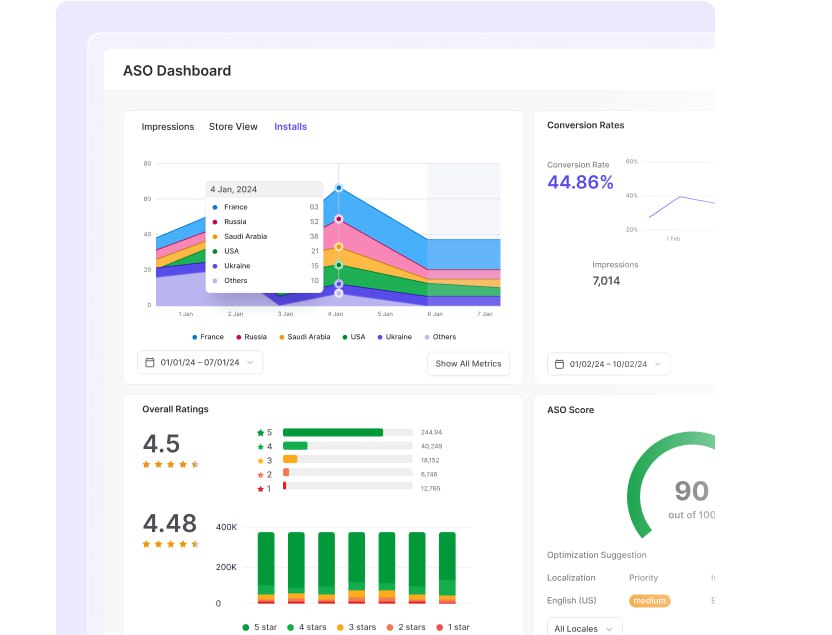
Task: Click the red 1-star rating icon
Action: [261, 489]
